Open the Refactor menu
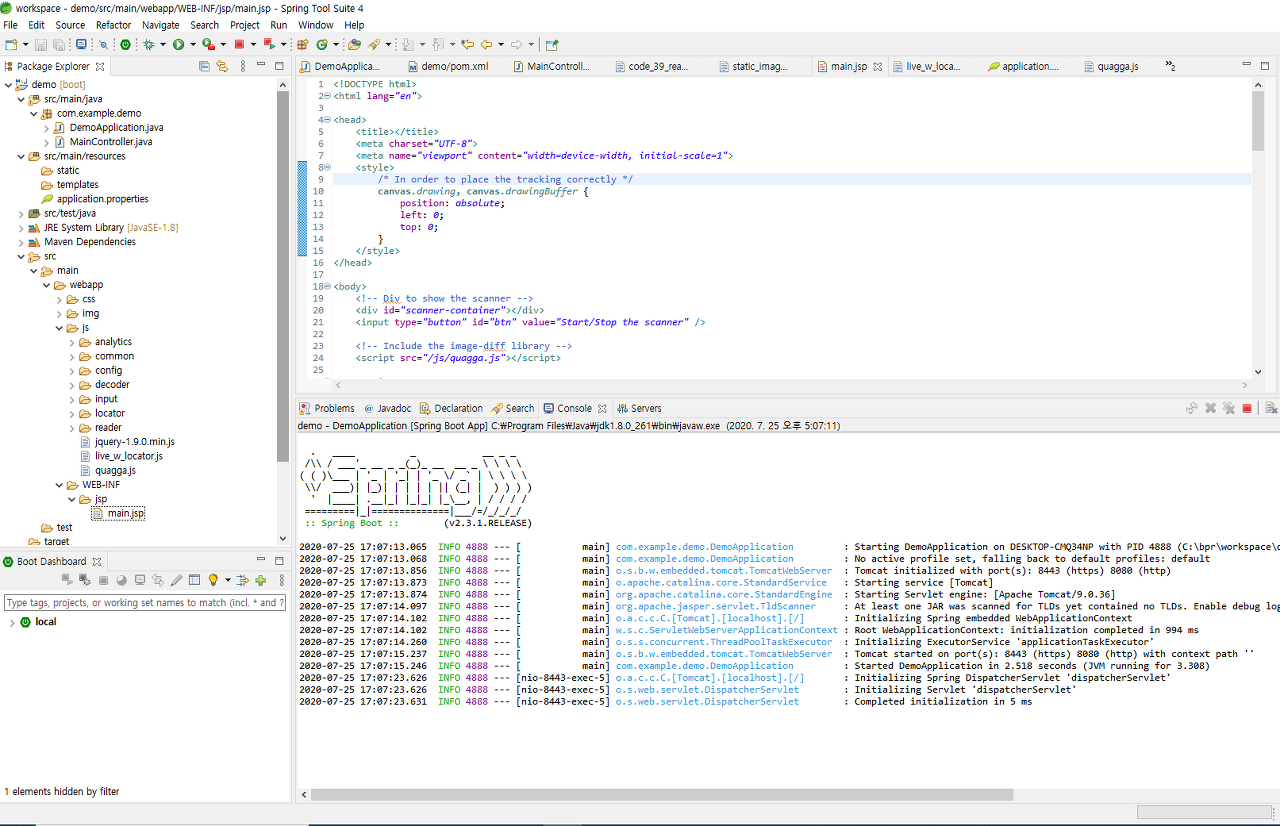Viewport: 1280px width, 826px height. [x=113, y=25]
